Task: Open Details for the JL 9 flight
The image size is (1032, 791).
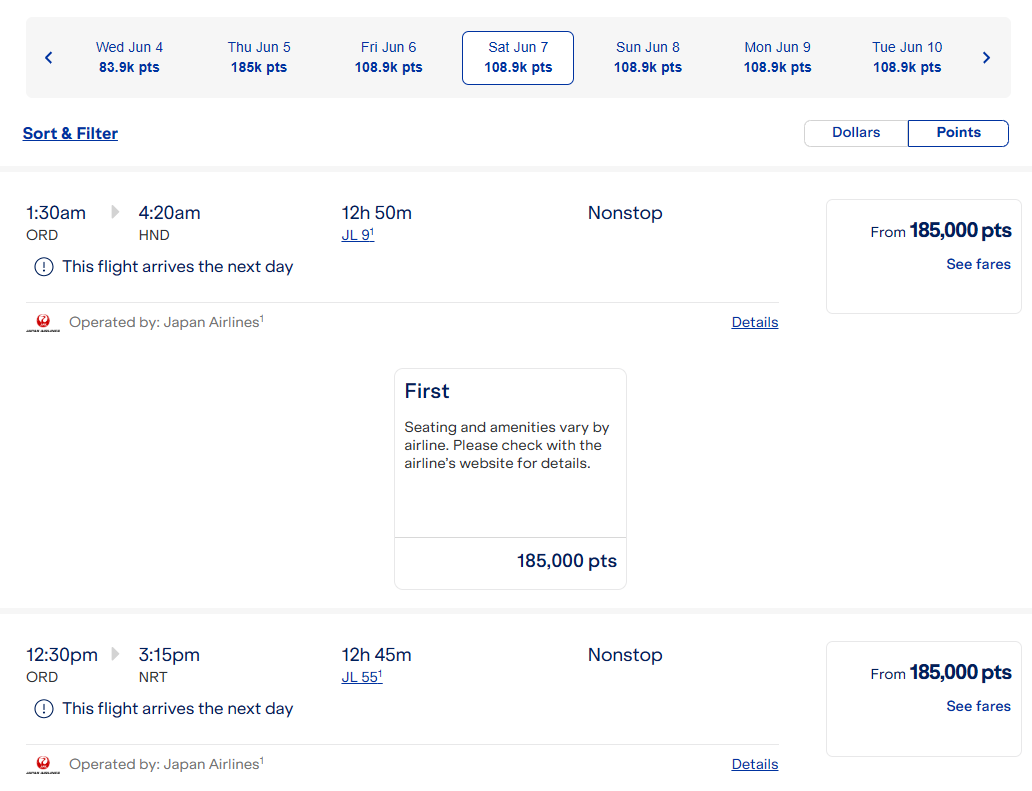Action: [x=755, y=323]
